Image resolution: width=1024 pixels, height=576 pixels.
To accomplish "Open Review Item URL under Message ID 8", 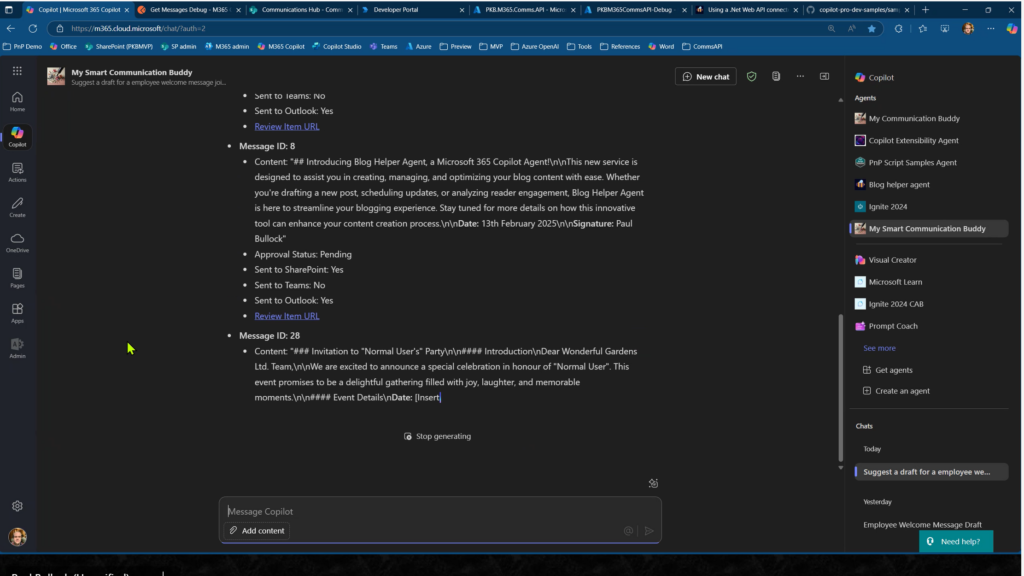I will (287, 316).
